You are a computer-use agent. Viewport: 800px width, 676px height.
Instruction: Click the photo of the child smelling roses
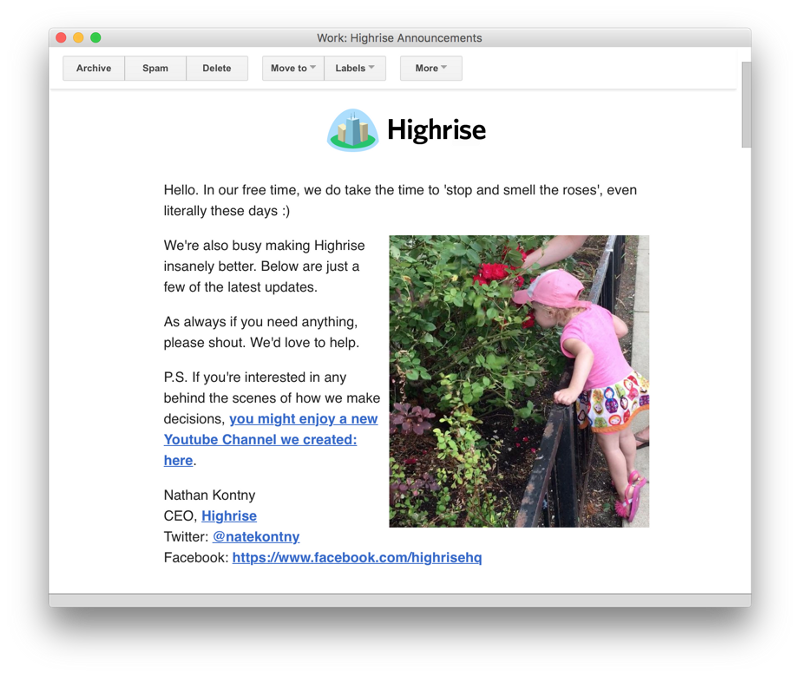(519, 381)
